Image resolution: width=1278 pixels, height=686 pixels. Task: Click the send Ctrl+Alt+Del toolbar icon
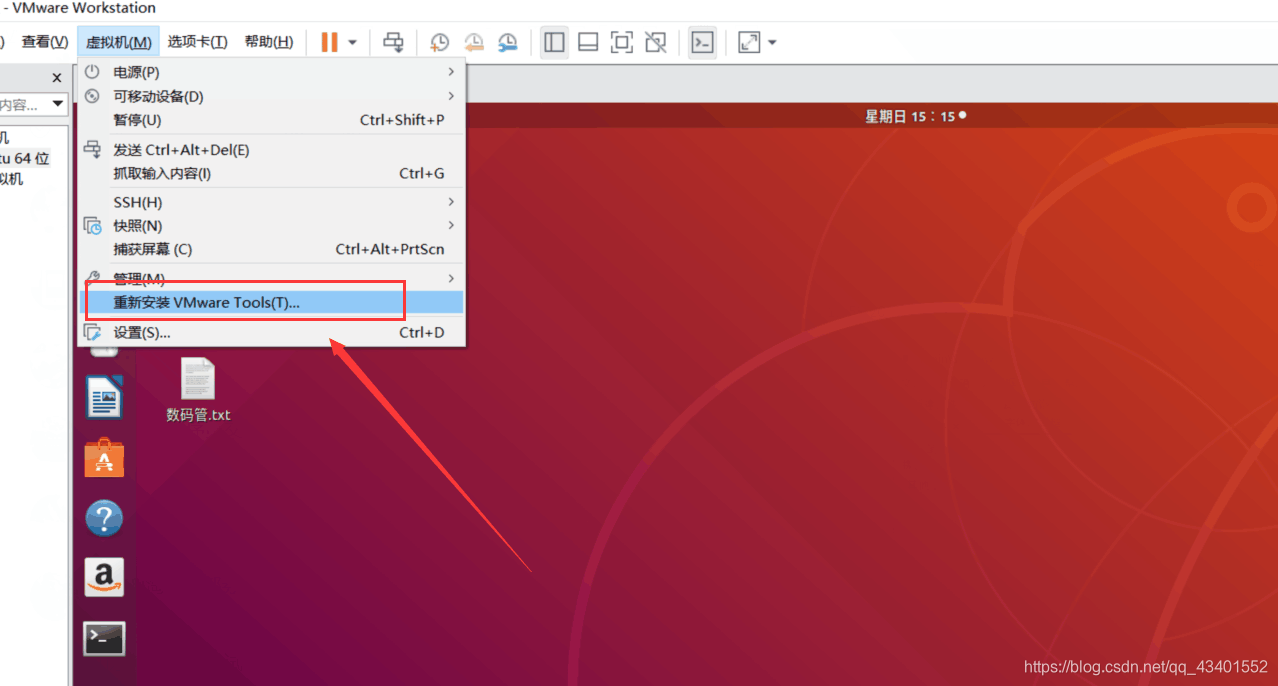point(394,42)
